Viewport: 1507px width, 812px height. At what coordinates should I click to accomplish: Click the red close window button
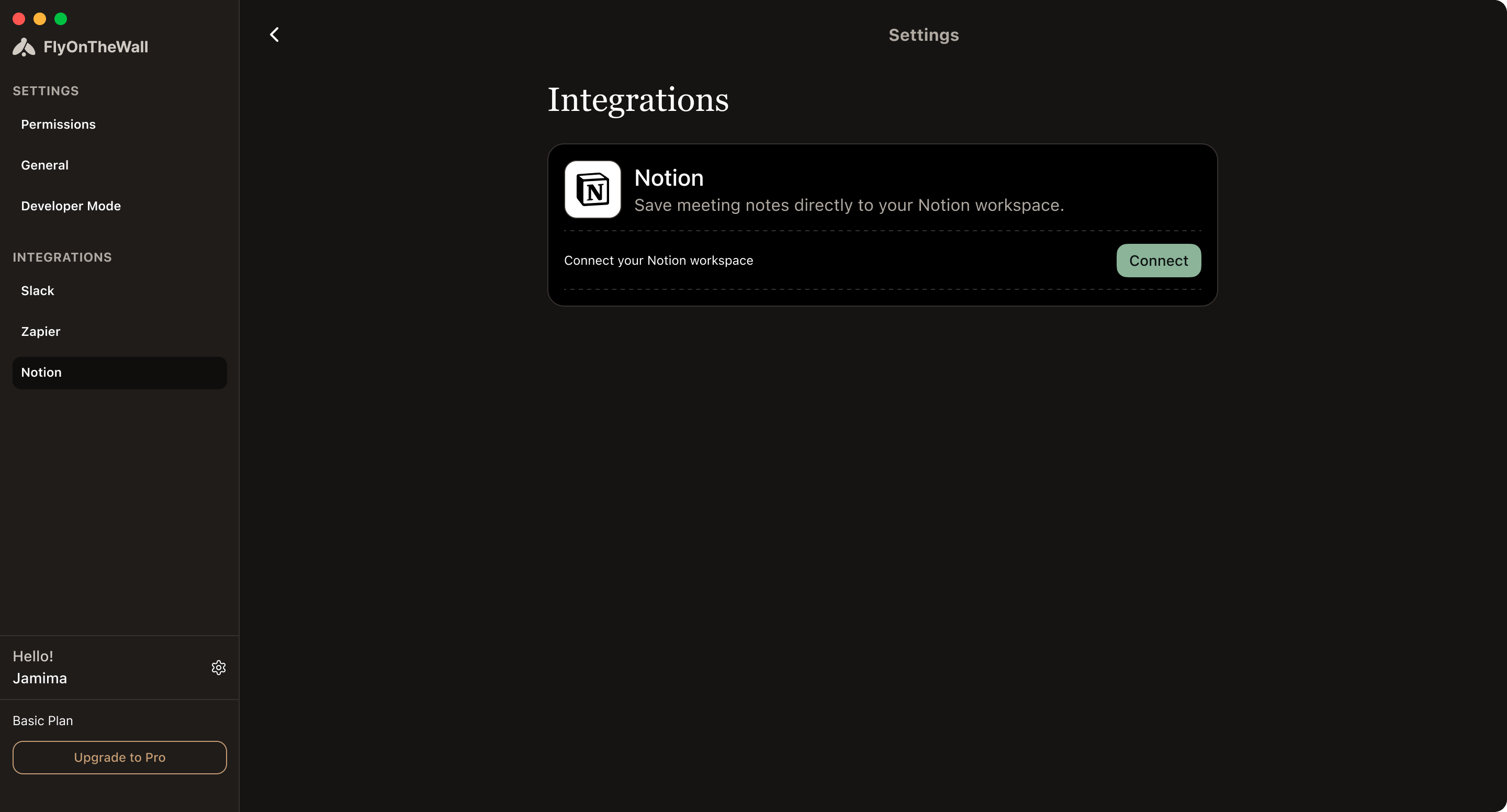coord(19,19)
